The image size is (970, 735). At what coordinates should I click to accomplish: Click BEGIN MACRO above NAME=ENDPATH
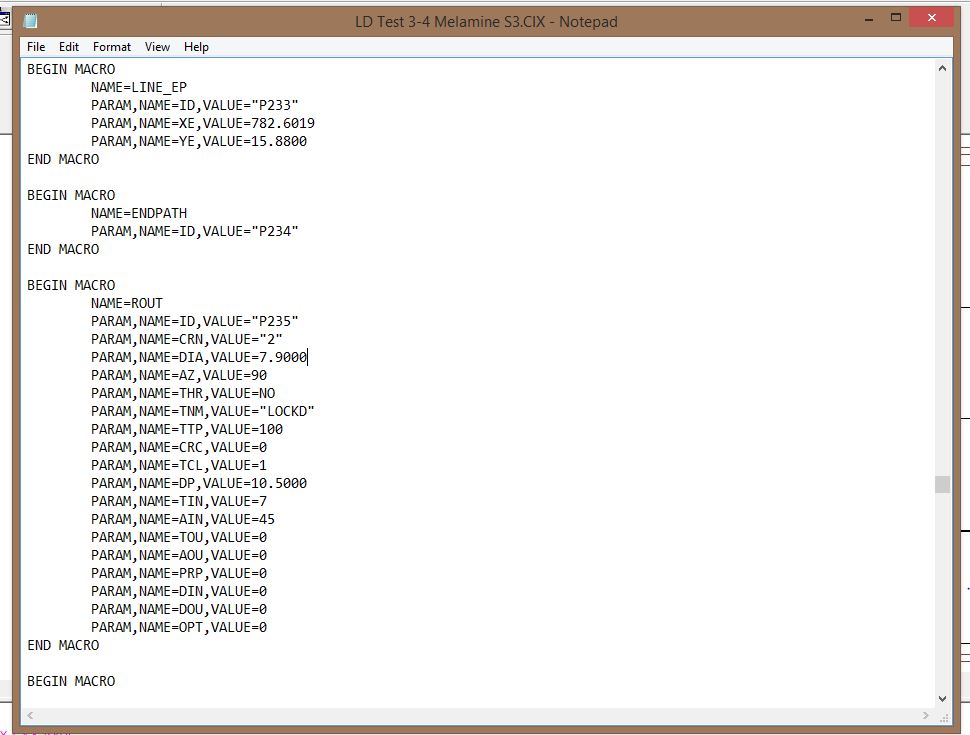coord(71,196)
